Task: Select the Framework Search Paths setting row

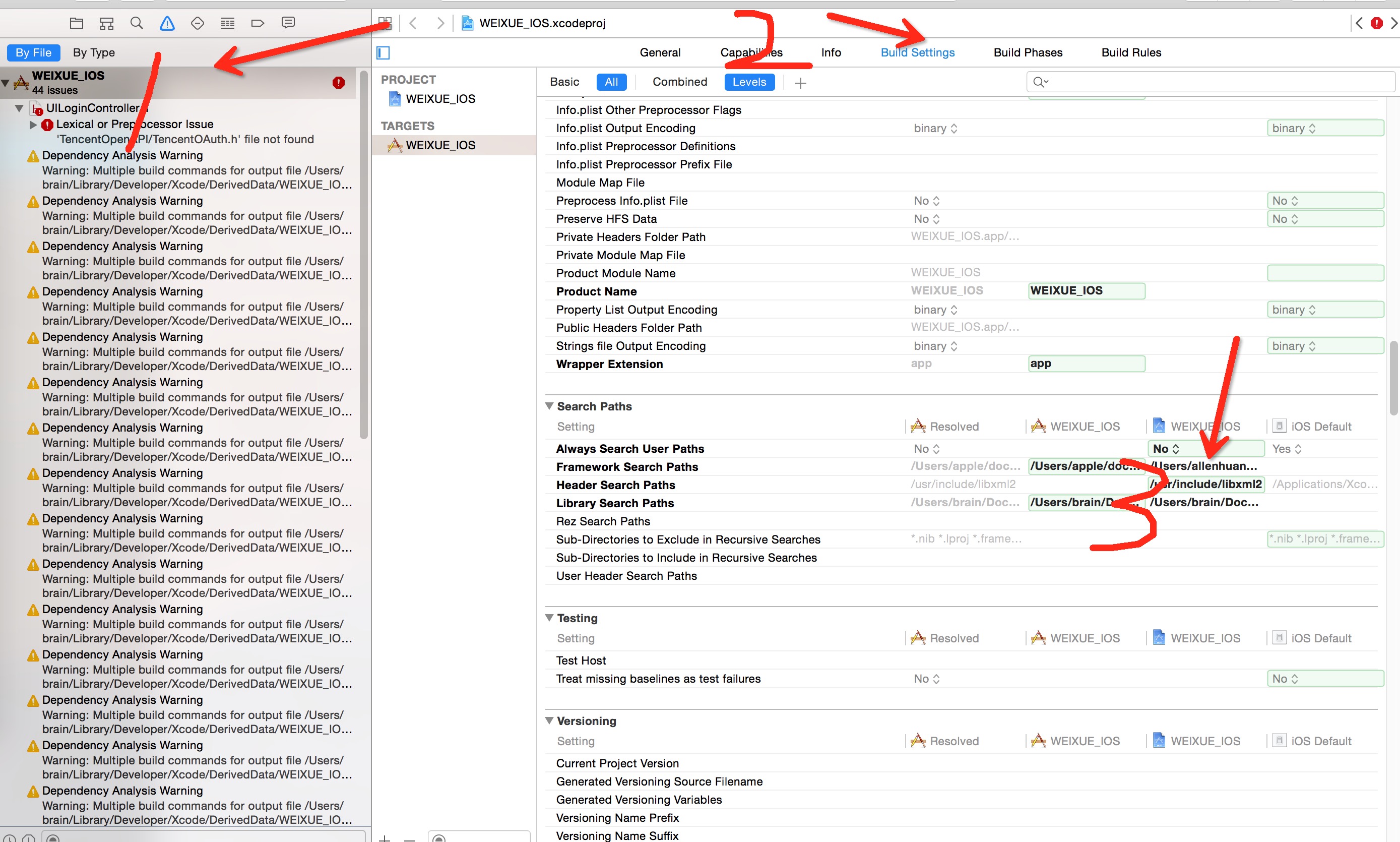Action: pyautogui.click(x=962, y=467)
